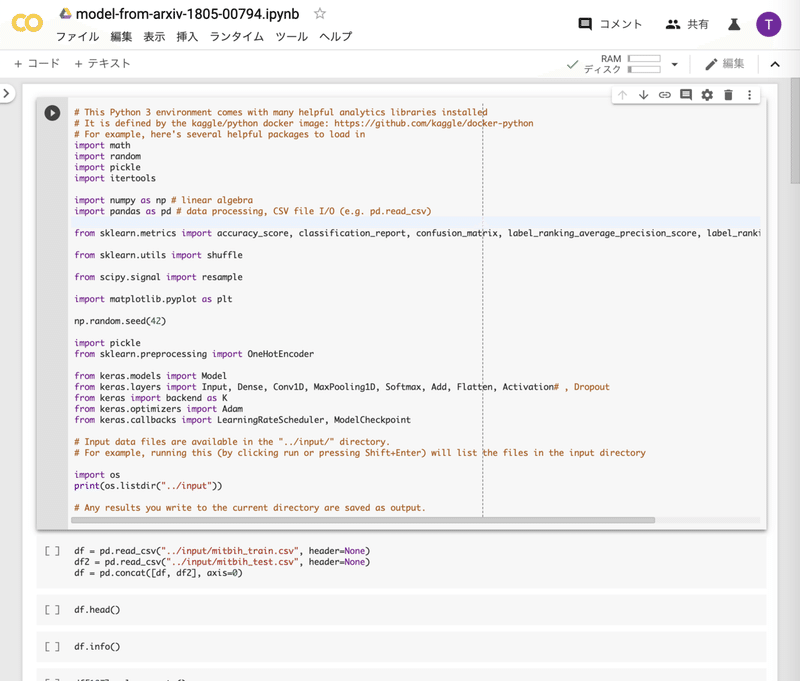Open the 表示 menu
800x681 pixels.
(x=154, y=37)
